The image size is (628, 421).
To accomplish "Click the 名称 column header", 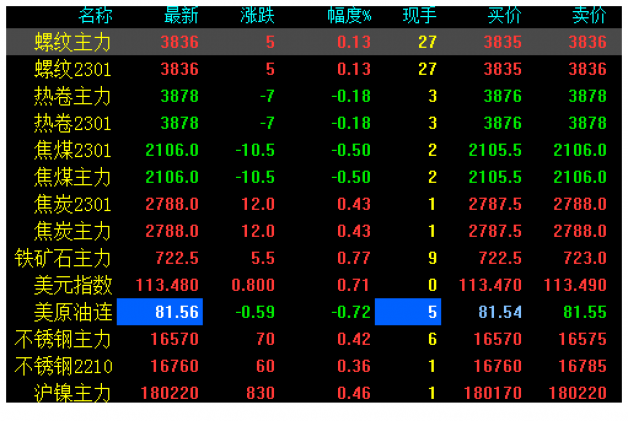I will pyautogui.click(x=95, y=15).
